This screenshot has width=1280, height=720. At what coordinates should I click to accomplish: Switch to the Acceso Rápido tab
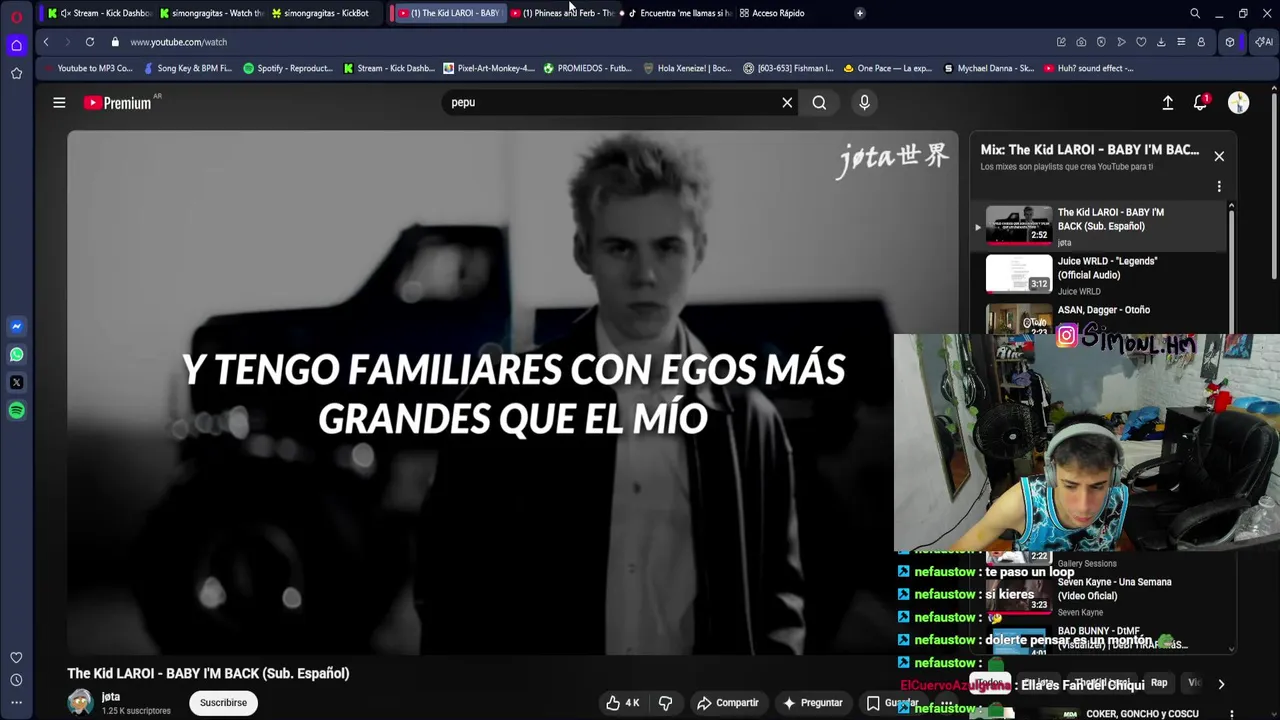(772, 13)
